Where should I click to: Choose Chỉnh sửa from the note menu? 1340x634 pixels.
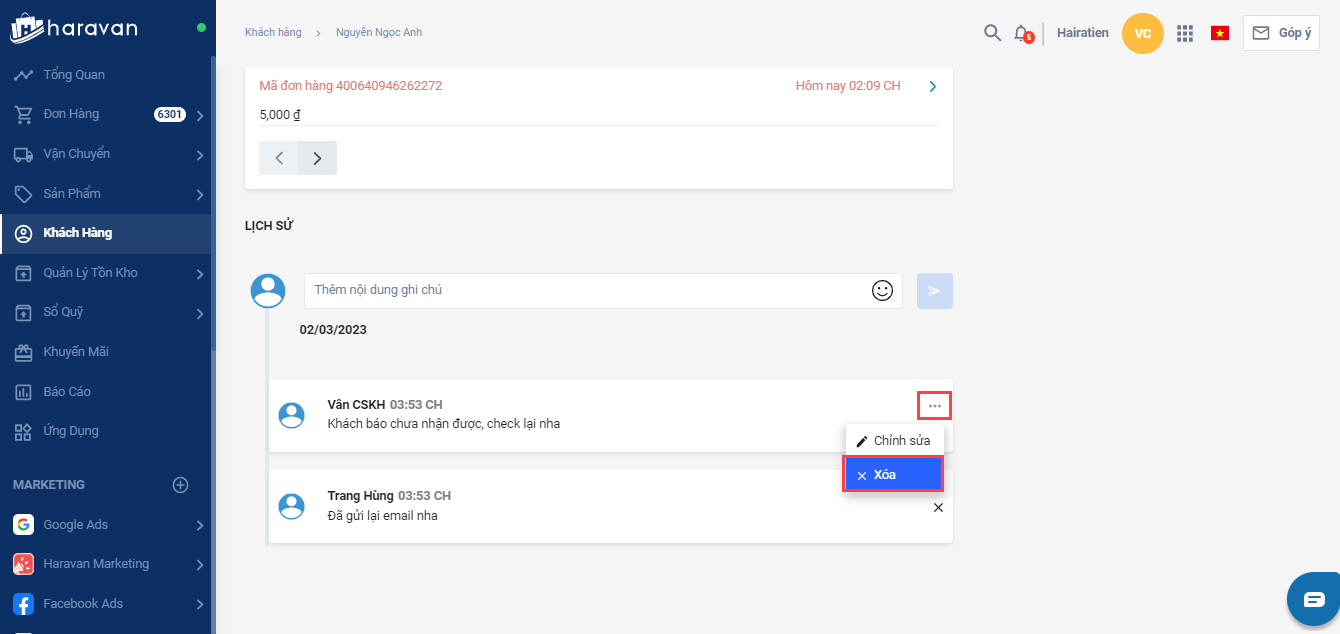tap(893, 441)
